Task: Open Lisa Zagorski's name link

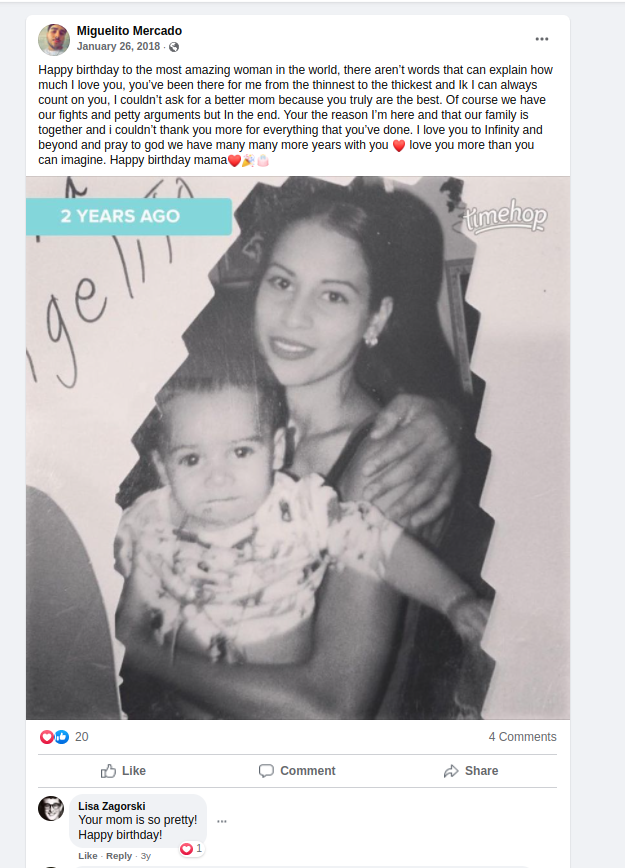Action: tap(112, 806)
